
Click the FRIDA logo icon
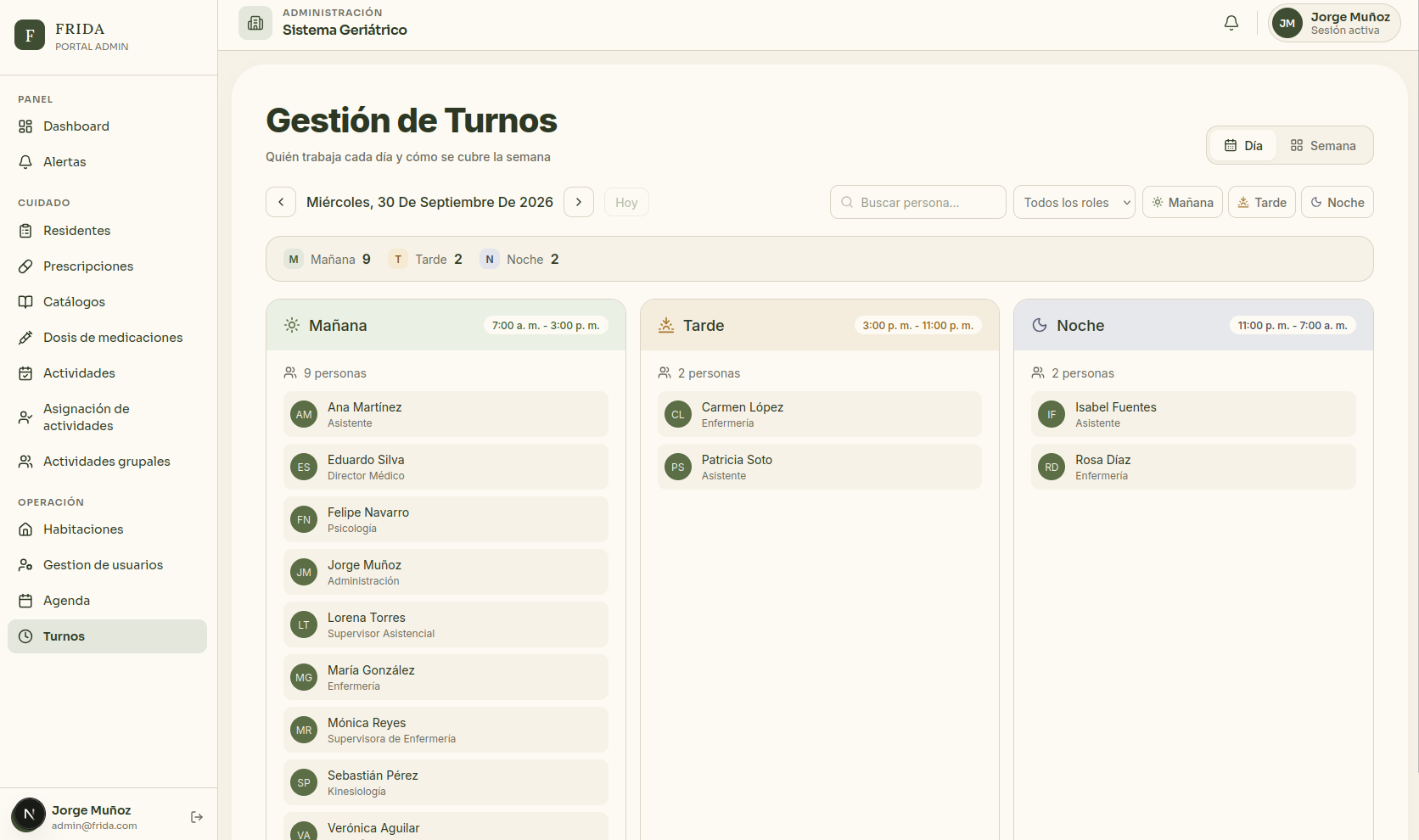point(30,35)
